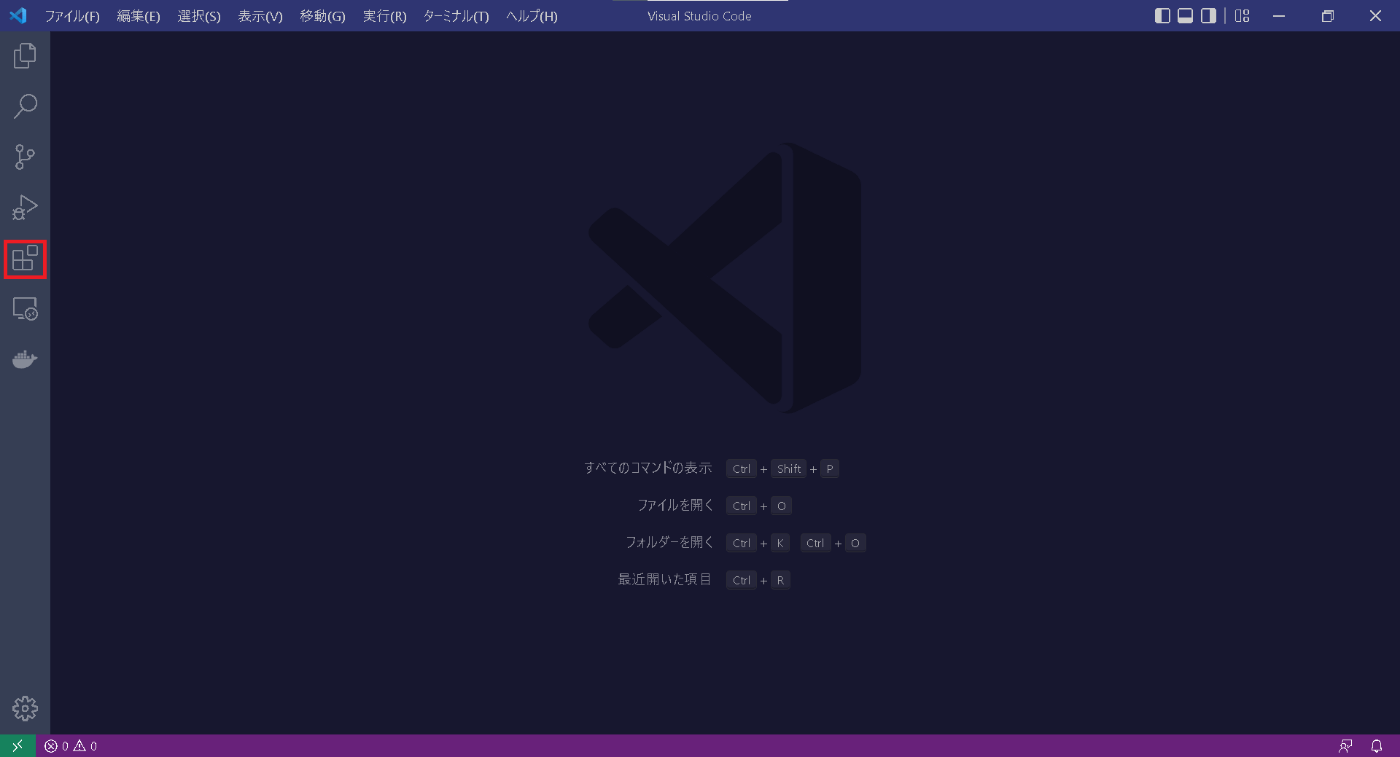Click the feedback icon in status bar
This screenshot has height=757, width=1400.
click(x=1346, y=746)
